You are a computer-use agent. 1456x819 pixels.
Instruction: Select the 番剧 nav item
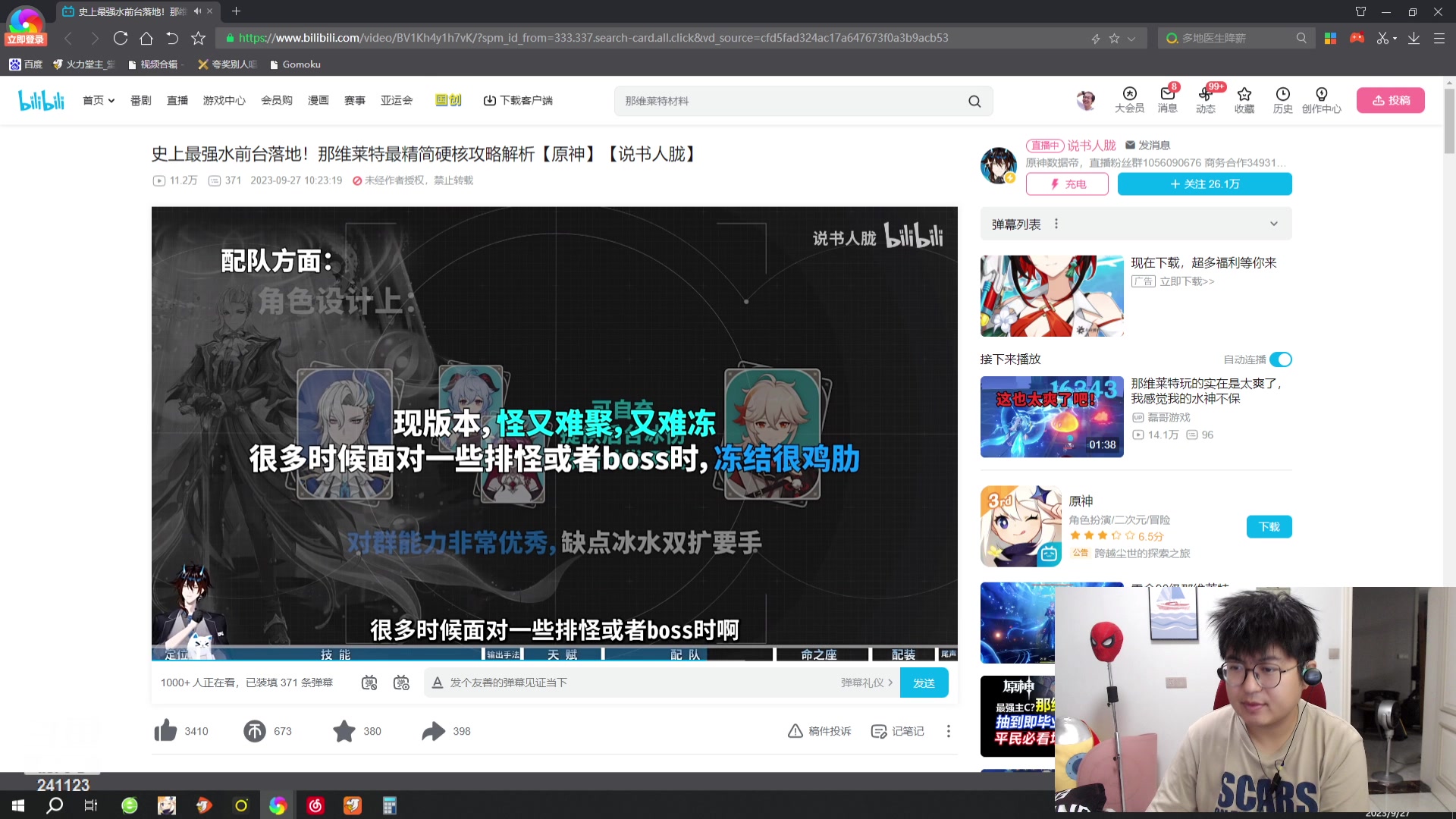point(140,101)
